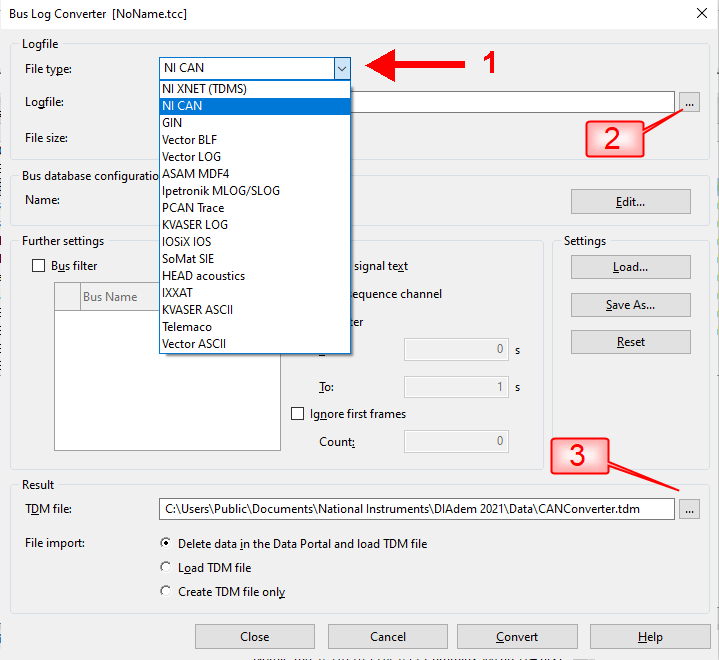Click the Reset settings button
The image size is (719, 660).
[630, 342]
